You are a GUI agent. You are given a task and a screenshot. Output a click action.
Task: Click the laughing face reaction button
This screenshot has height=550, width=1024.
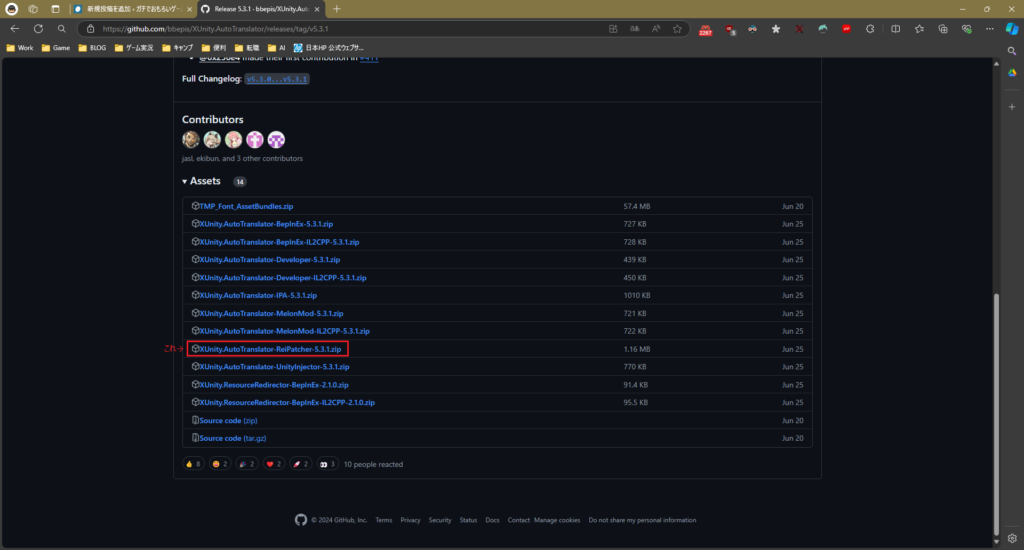click(220, 464)
